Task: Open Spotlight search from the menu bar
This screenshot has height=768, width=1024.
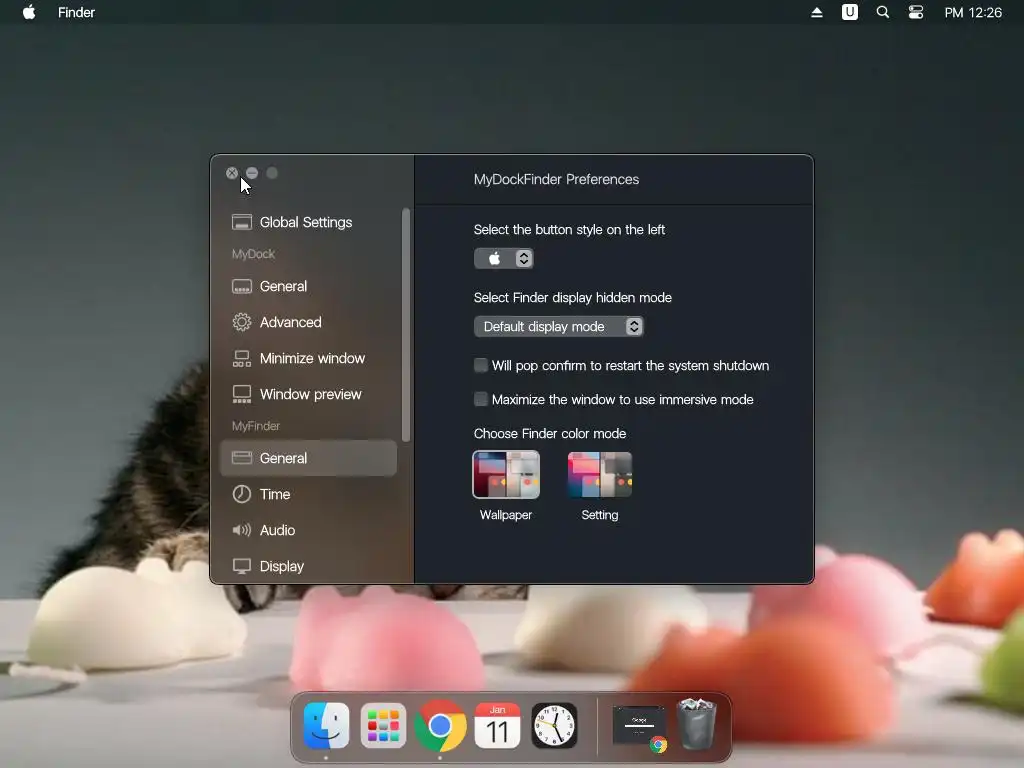Action: point(882,12)
